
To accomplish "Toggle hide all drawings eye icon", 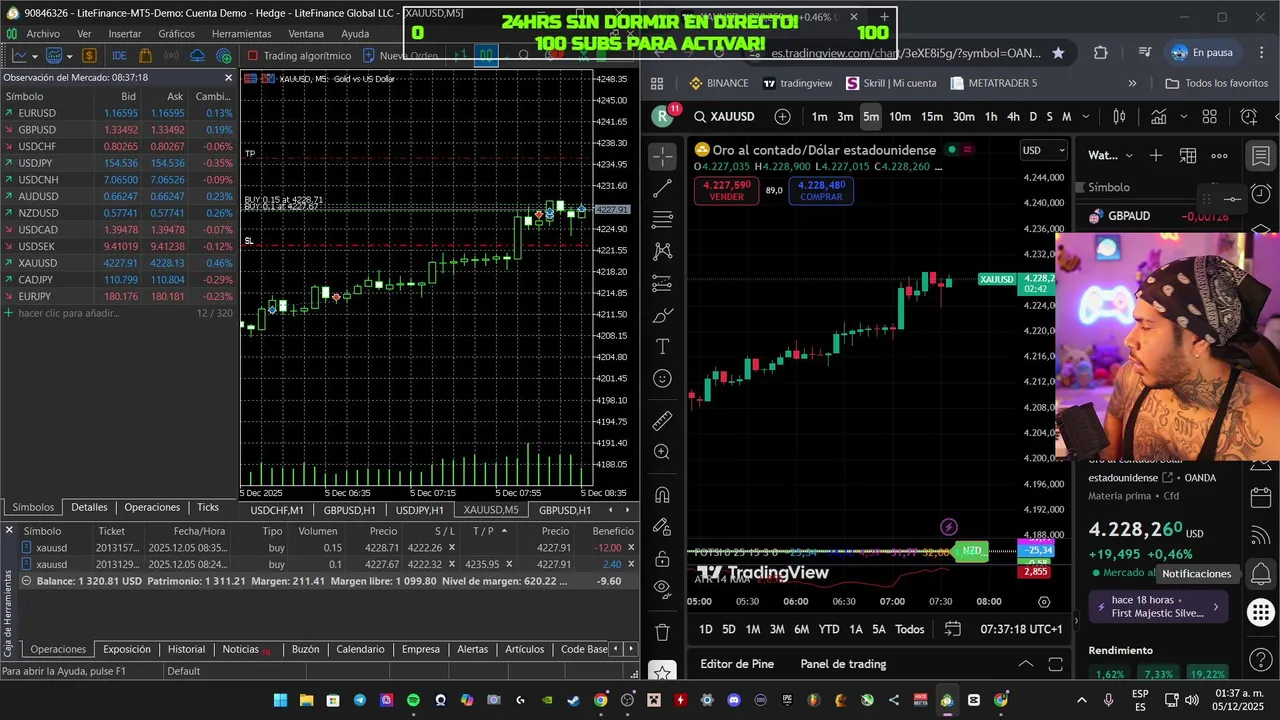I will pyautogui.click(x=662, y=588).
